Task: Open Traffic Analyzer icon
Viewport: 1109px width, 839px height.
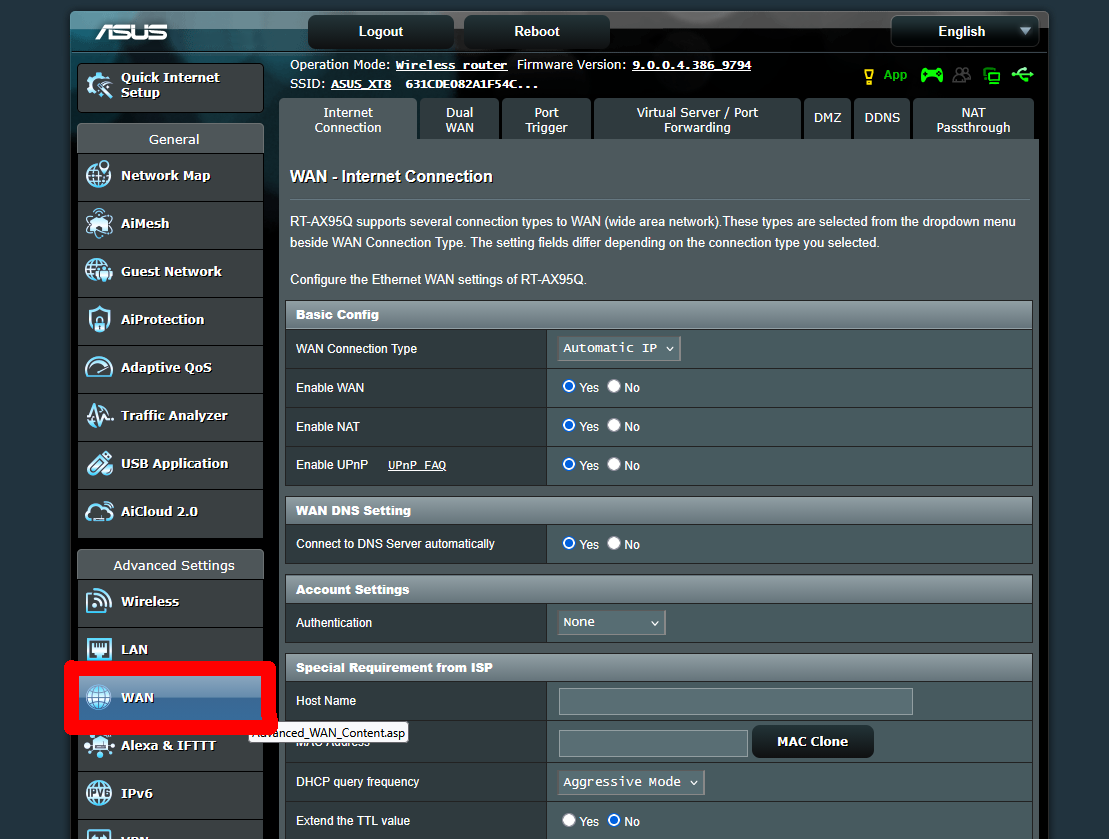Action: [99, 415]
